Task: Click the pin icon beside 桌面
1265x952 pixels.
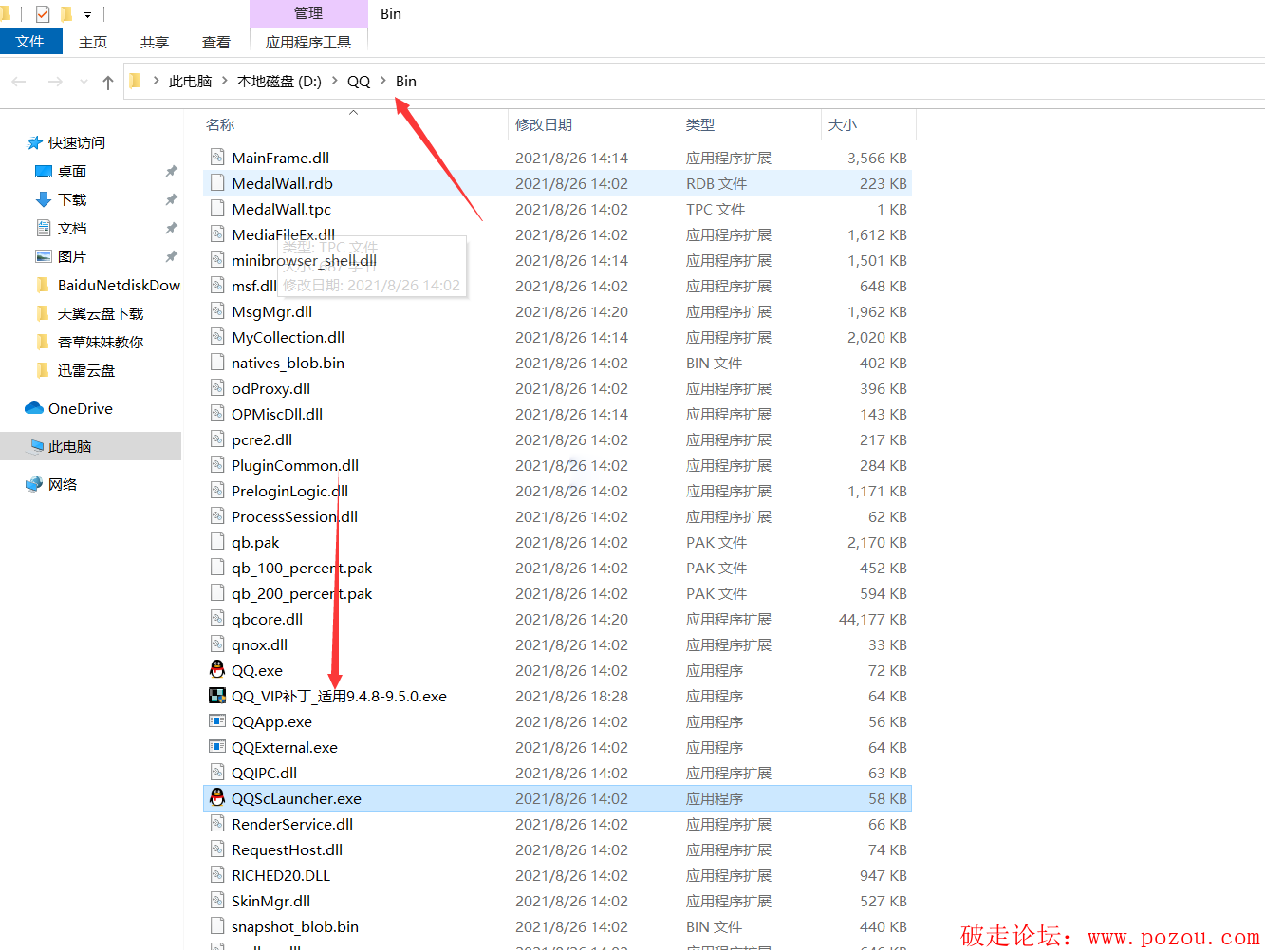Action: (171, 172)
